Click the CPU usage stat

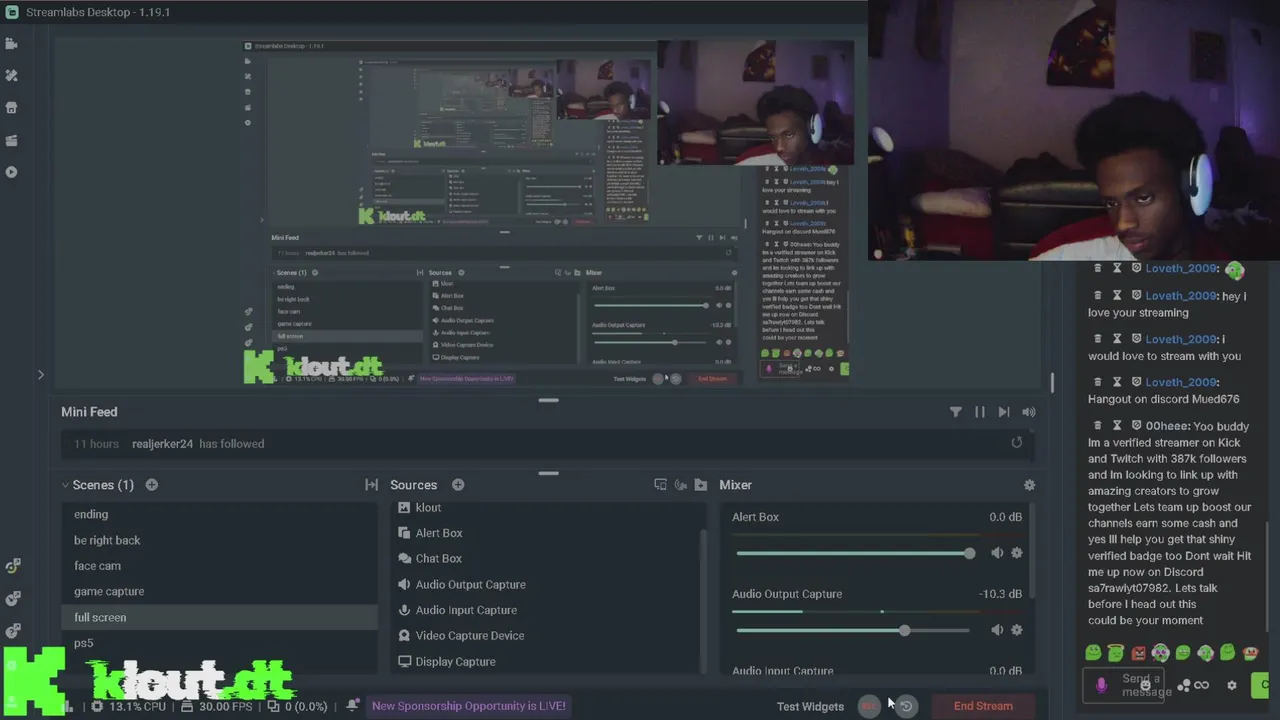click(129, 706)
